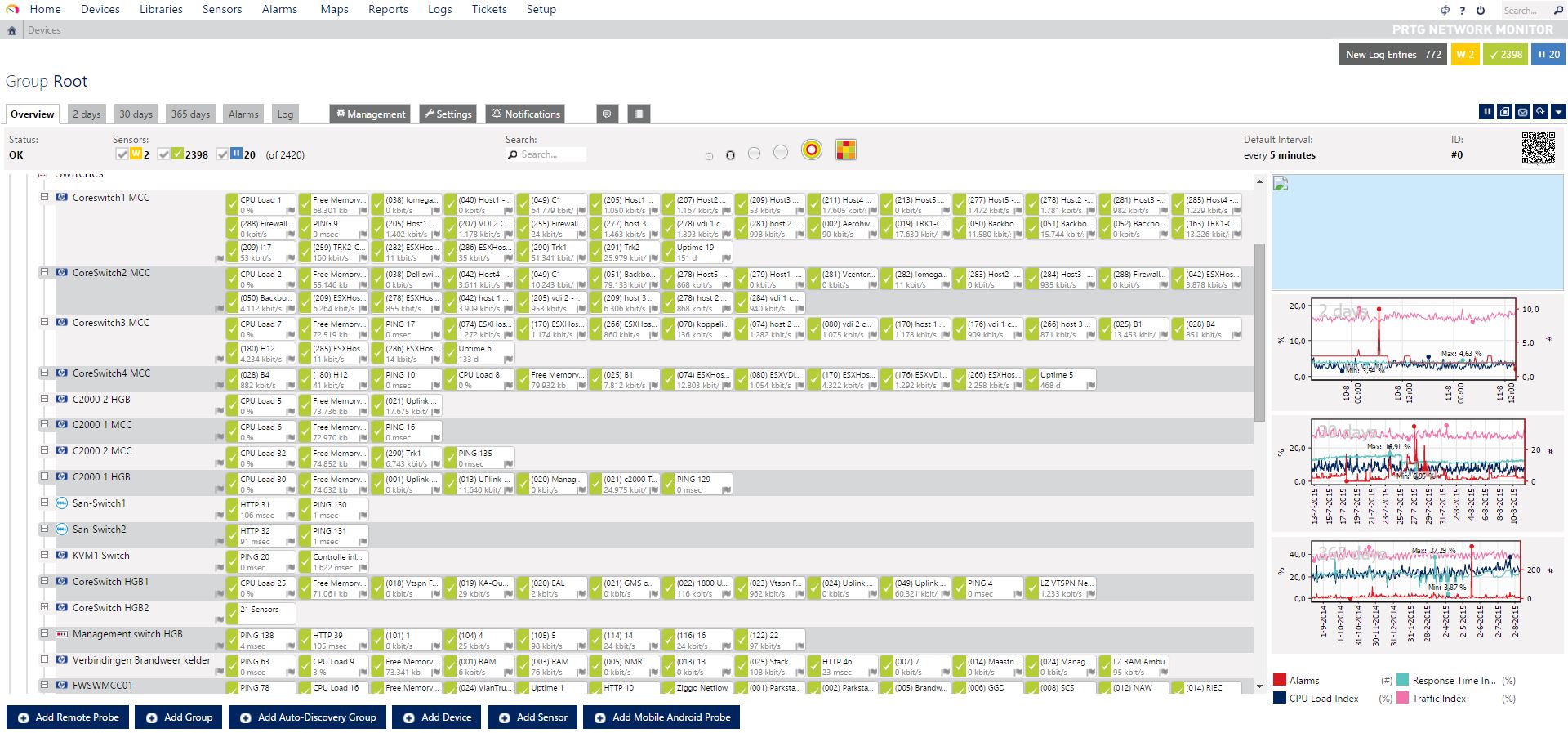Viewport: 1568px width, 733px height.
Task: Open the Sensors menu
Action: (x=222, y=9)
